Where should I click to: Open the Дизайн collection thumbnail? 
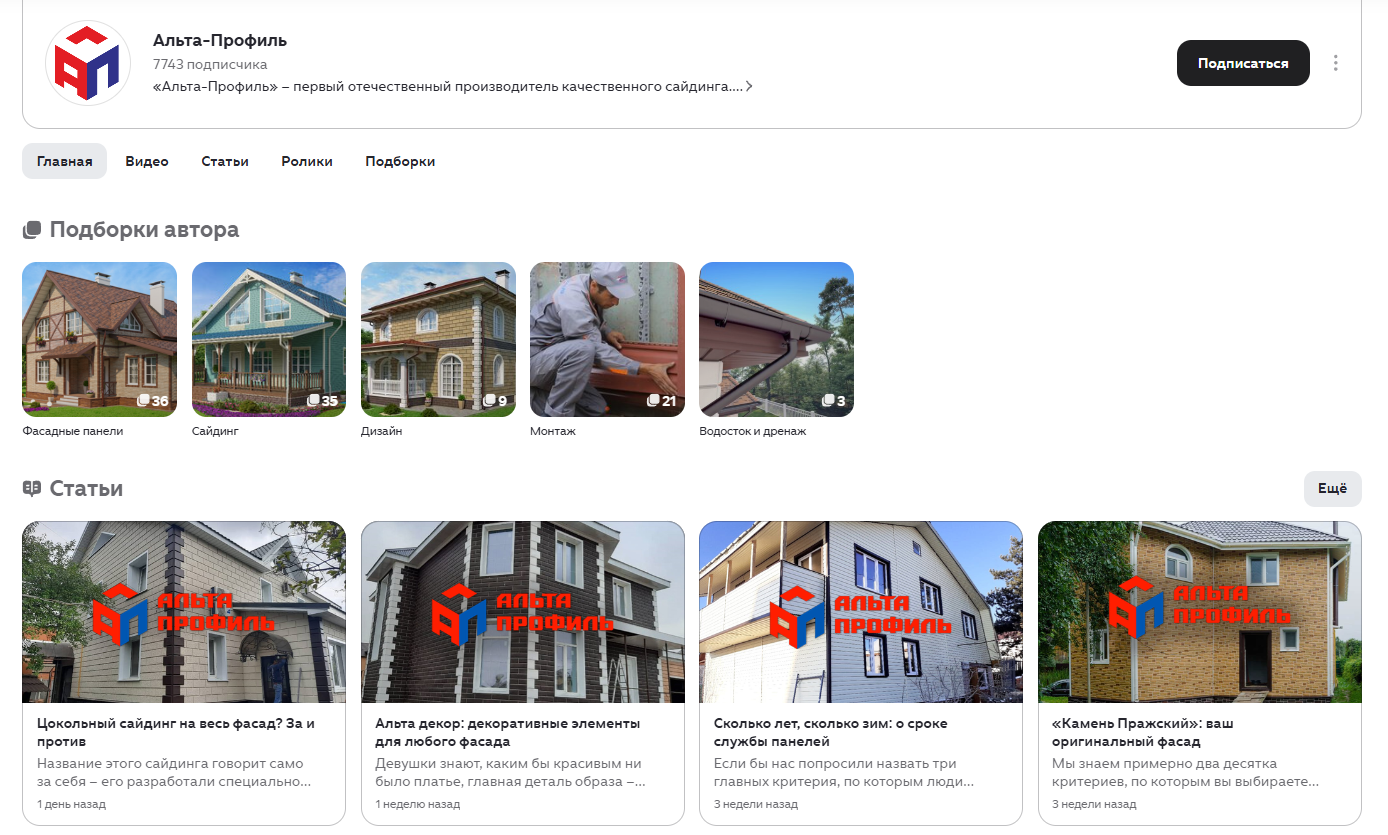(438, 340)
